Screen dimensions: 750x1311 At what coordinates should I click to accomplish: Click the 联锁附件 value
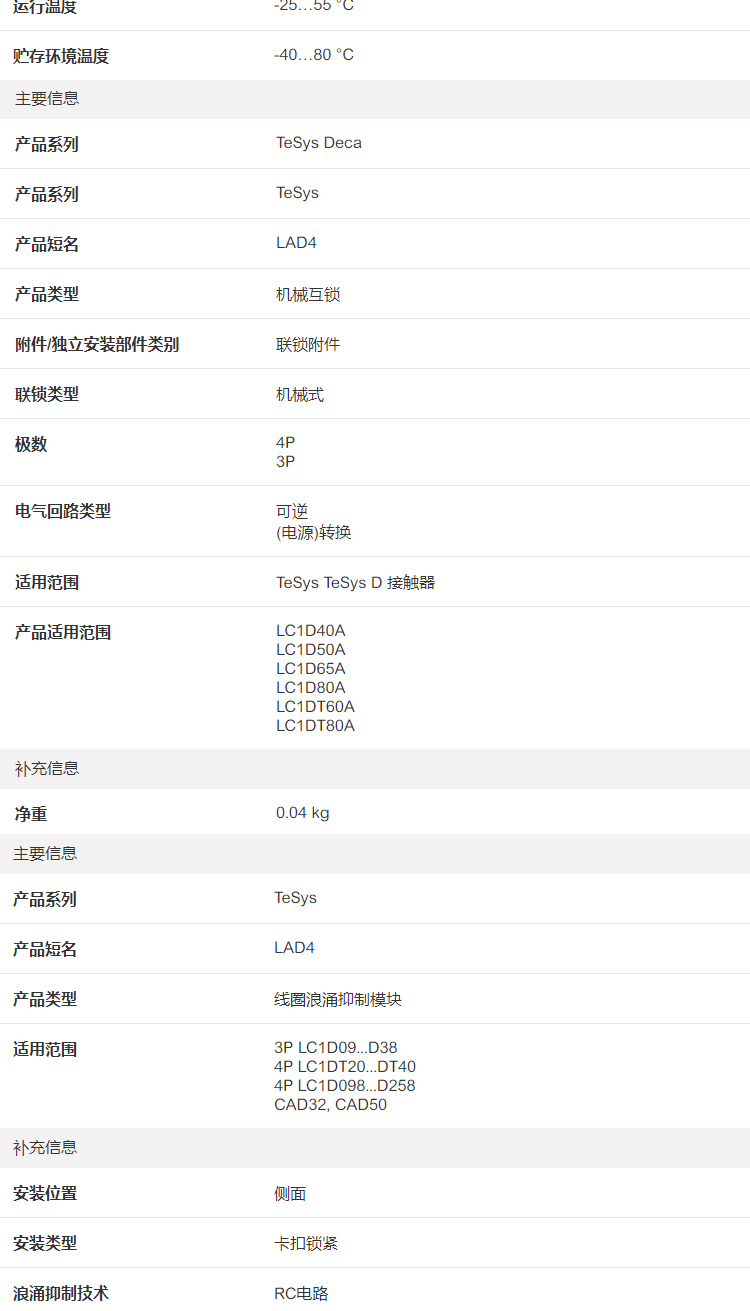coord(308,344)
